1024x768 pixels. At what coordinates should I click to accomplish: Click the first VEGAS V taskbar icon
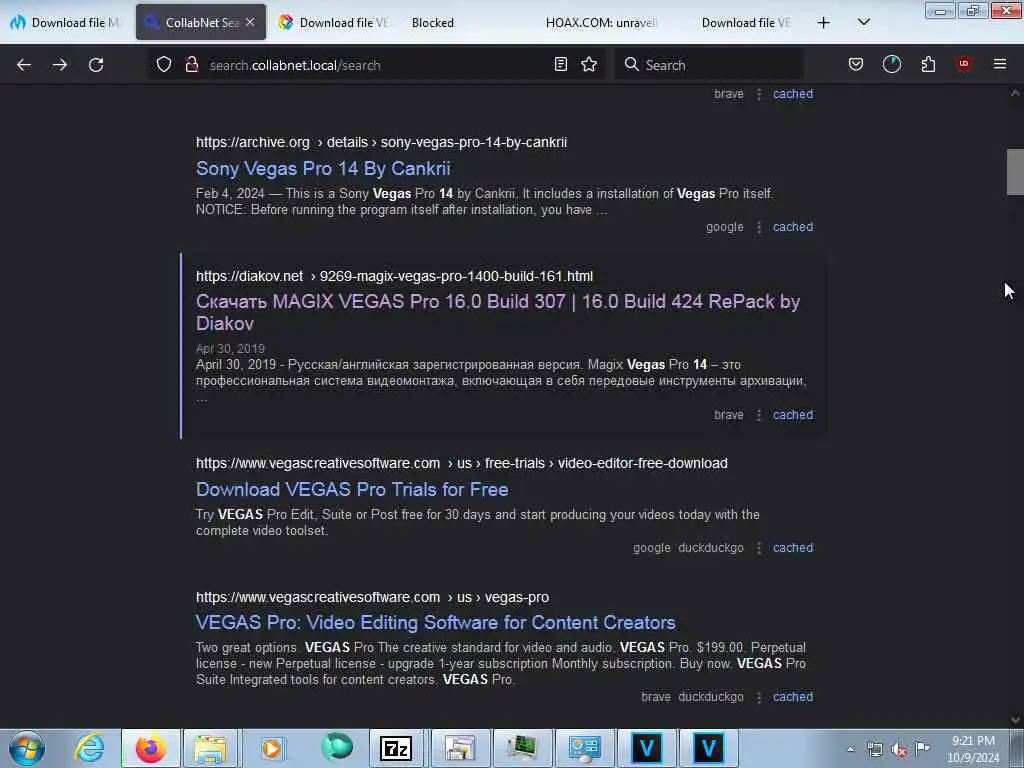pyautogui.click(x=647, y=748)
